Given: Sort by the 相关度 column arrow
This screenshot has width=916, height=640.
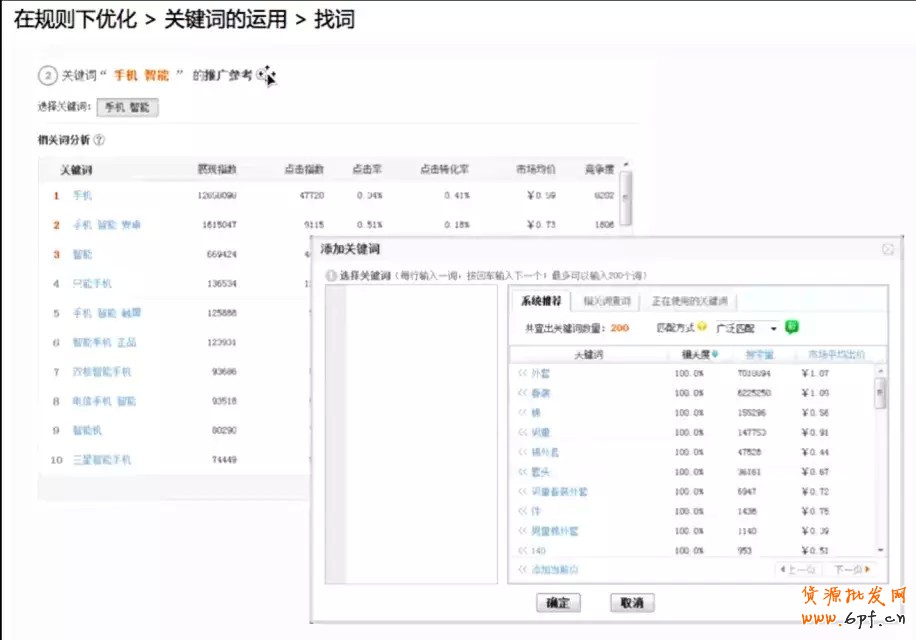Looking at the screenshot, I should 714,355.
